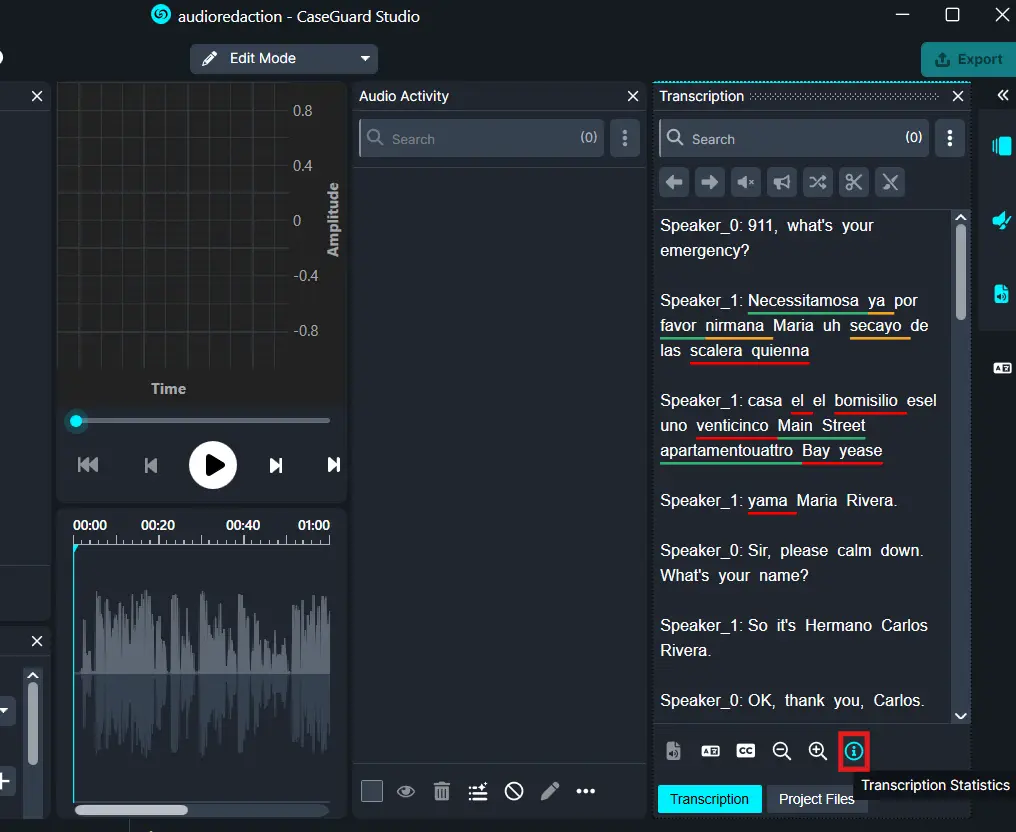Click the 00:40 timeline marker
This screenshot has height=832, width=1016.
(242, 526)
